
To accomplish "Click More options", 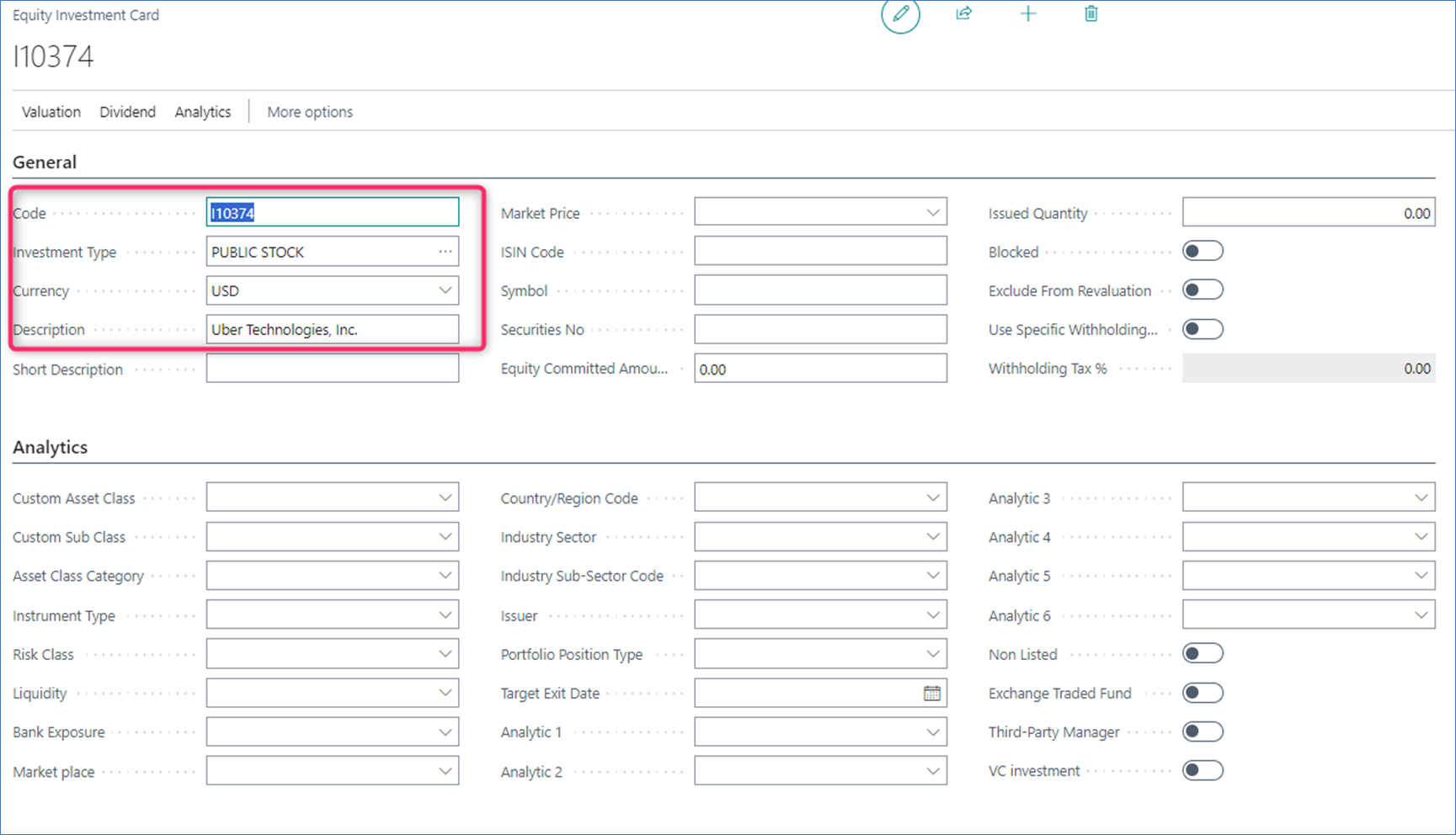I will pyautogui.click(x=310, y=112).
